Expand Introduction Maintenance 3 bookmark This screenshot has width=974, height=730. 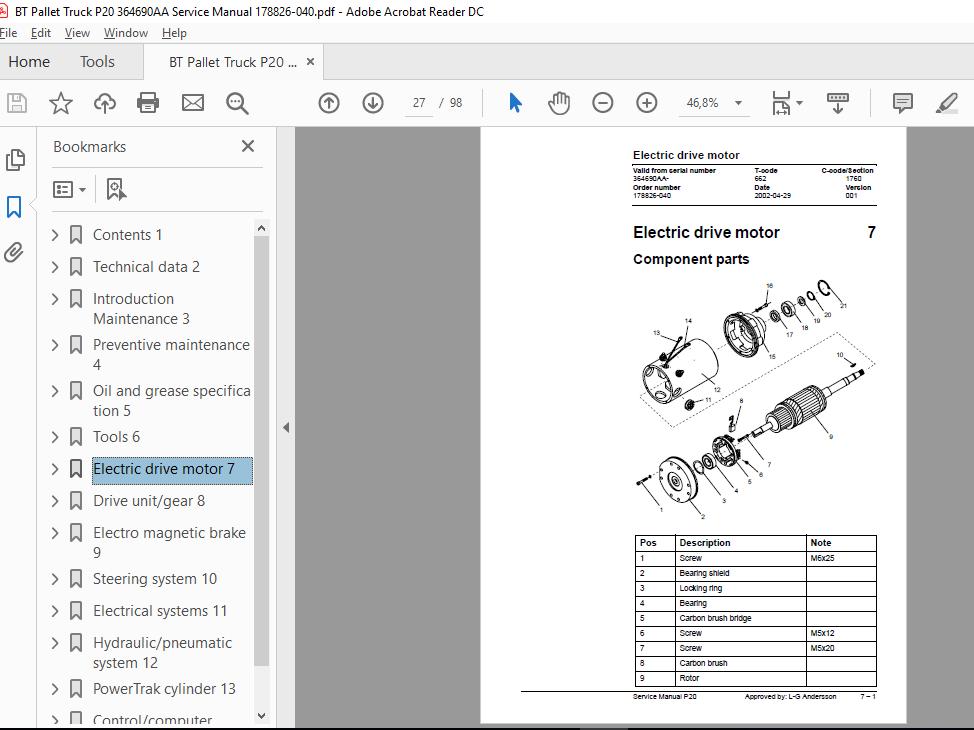55,299
